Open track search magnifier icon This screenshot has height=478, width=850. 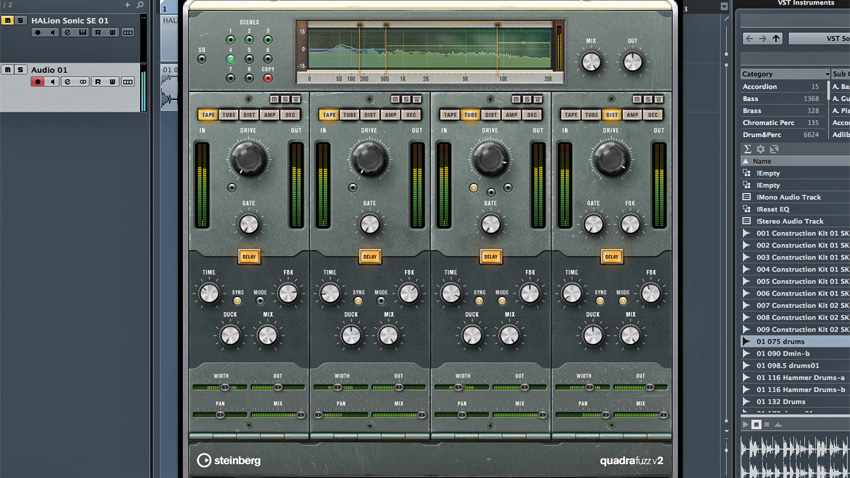tap(140, 5)
